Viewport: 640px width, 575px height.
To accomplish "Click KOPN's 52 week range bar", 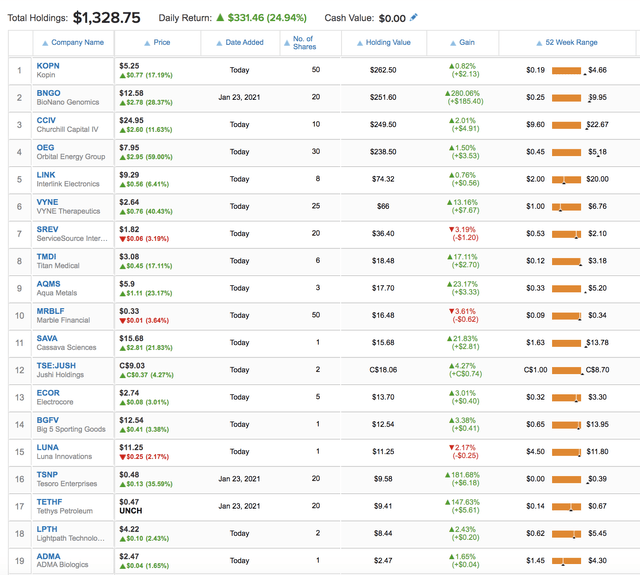I will [x=566, y=71].
